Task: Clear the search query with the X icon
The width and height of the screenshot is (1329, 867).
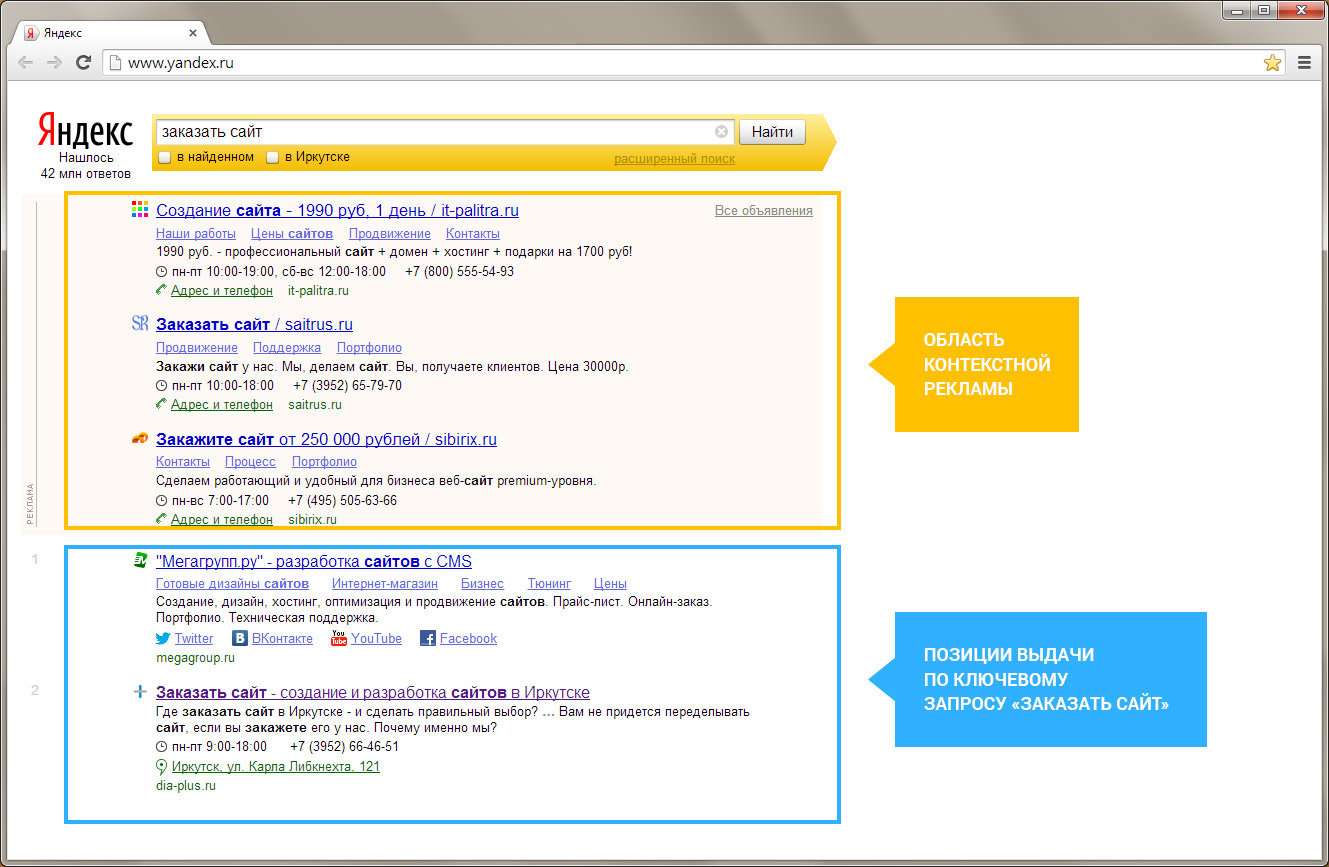Action: pyautogui.click(x=721, y=132)
